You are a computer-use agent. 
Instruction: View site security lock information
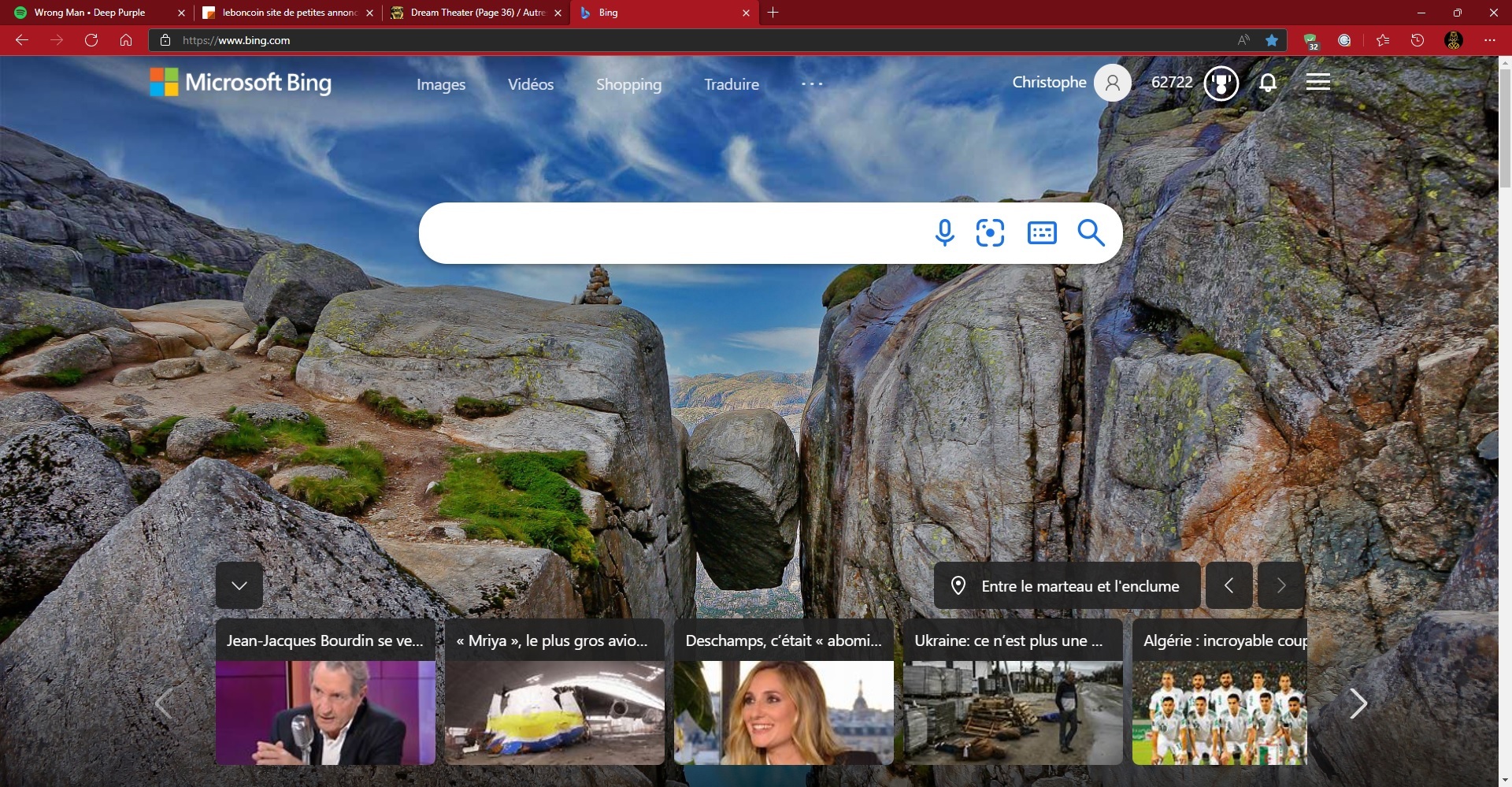coord(165,40)
